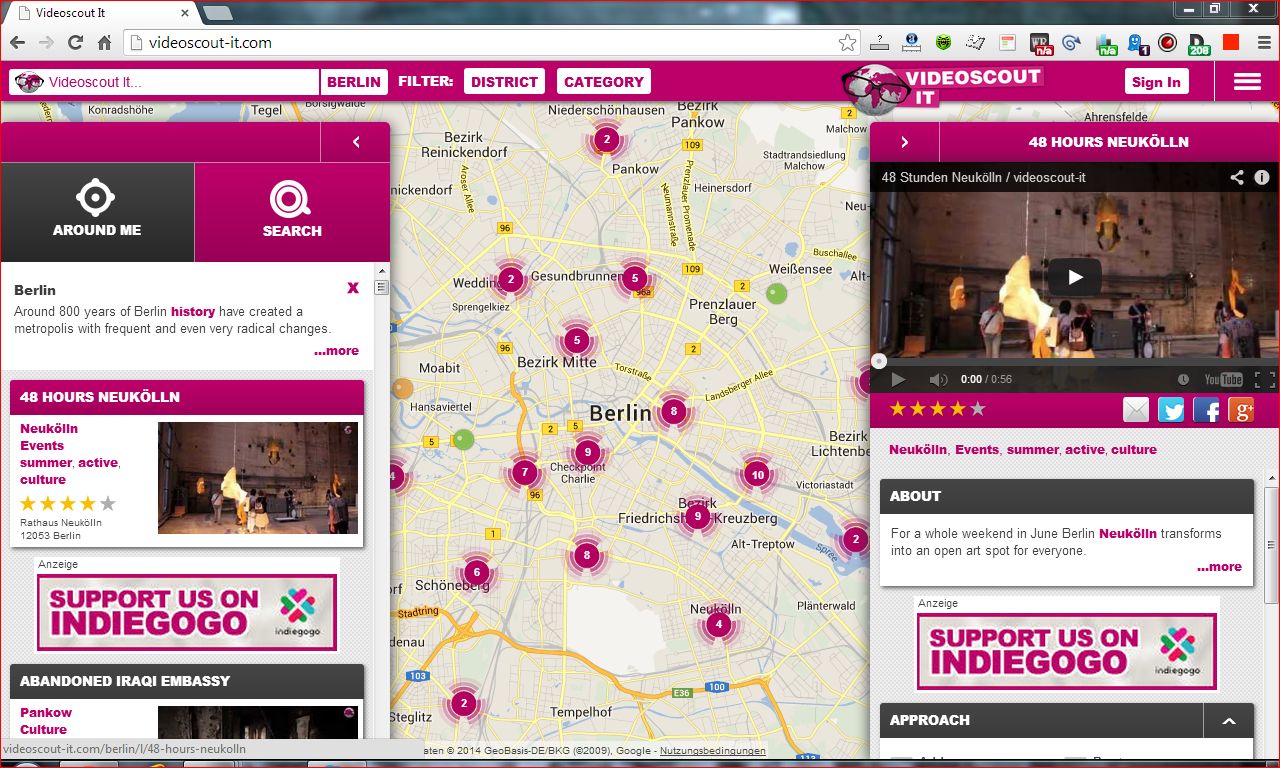The width and height of the screenshot is (1280, 768).
Task: Expand ...more link in the ABOUT section
Action: click(1219, 567)
